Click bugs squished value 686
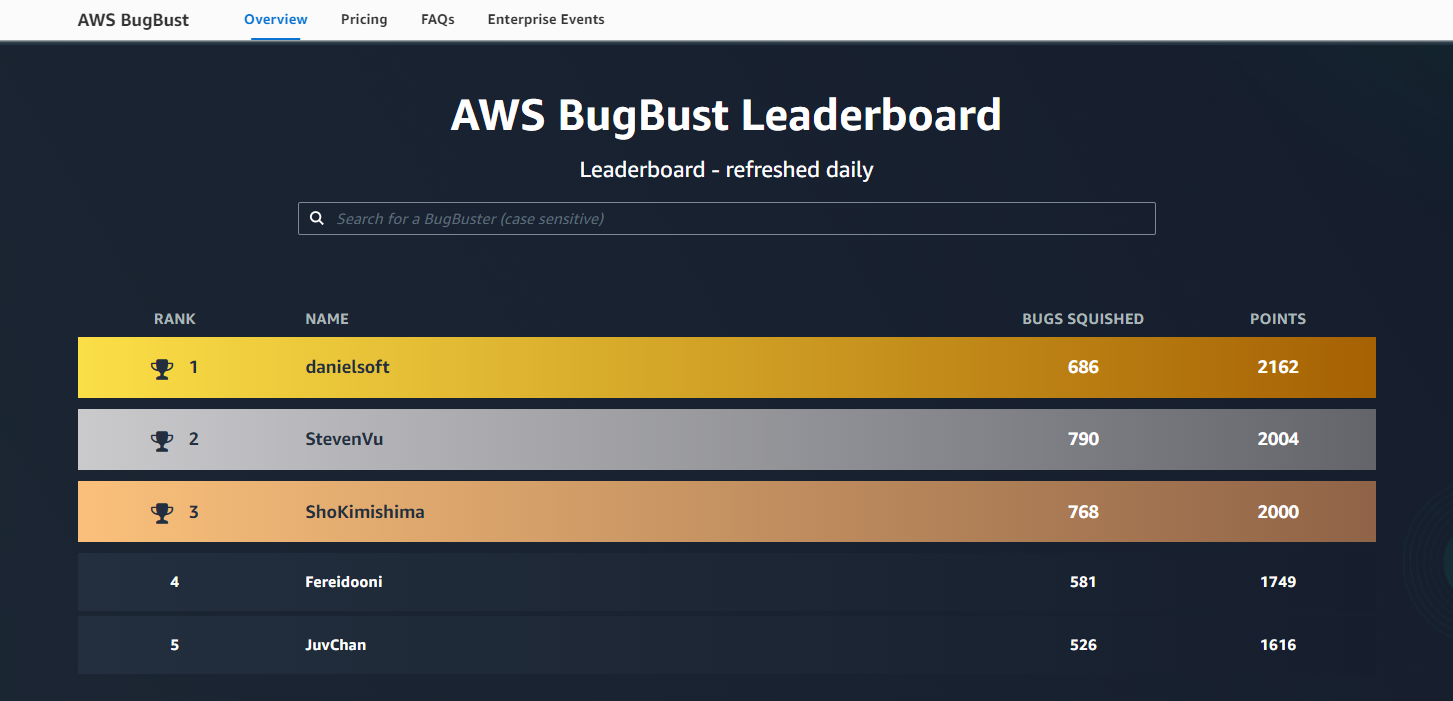Image resolution: width=1453 pixels, height=701 pixels. coord(1083,367)
